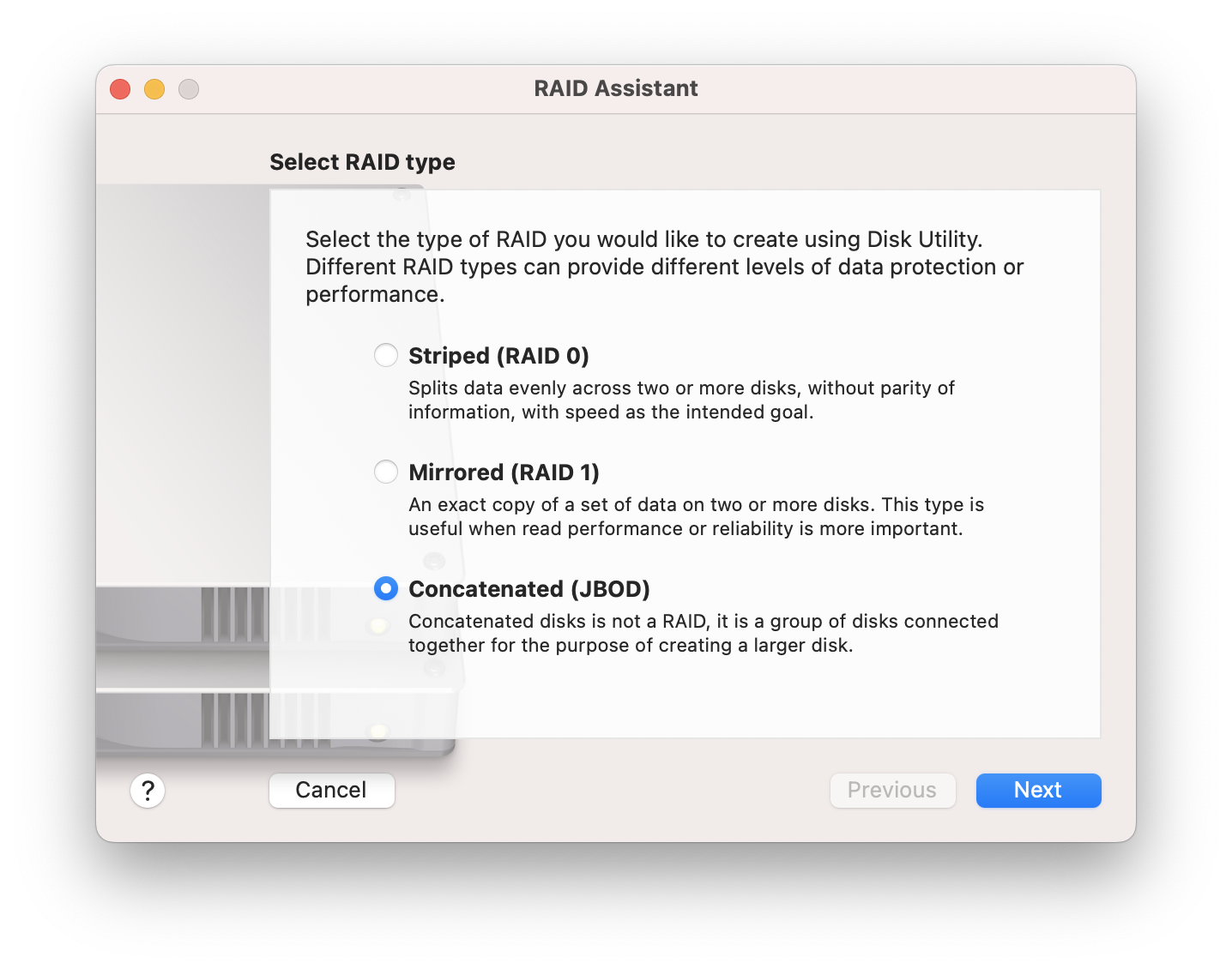The width and height of the screenshot is (1232, 969).
Task: Click the greyed-out Previous button
Action: coord(892,791)
